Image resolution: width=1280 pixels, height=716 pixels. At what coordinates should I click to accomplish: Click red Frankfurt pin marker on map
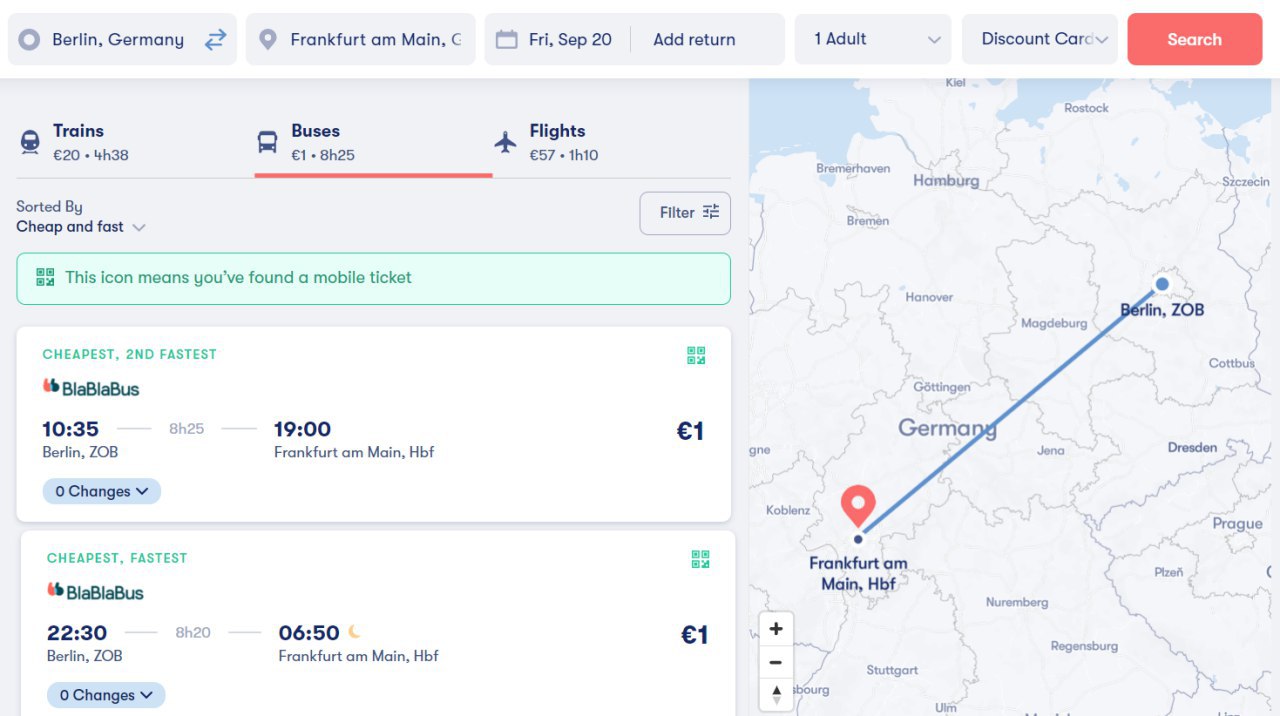858,507
